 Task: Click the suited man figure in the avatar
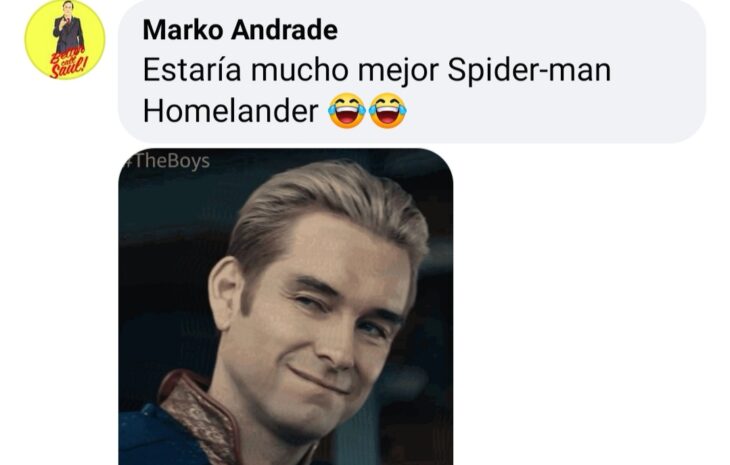pyautogui.click(x=68, y=26)
